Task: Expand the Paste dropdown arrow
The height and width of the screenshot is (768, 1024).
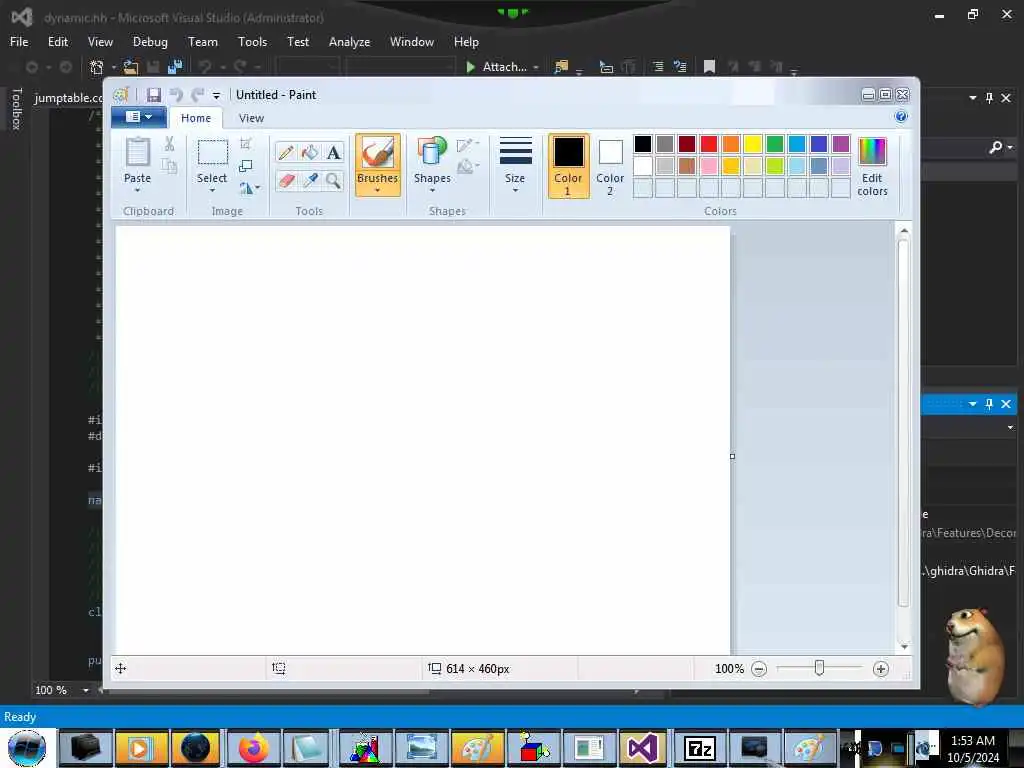Action: 137,191
